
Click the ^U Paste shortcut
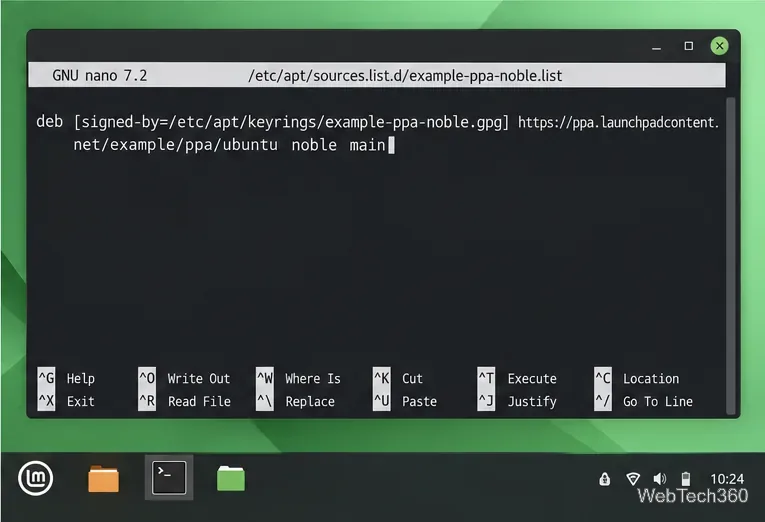405,402
